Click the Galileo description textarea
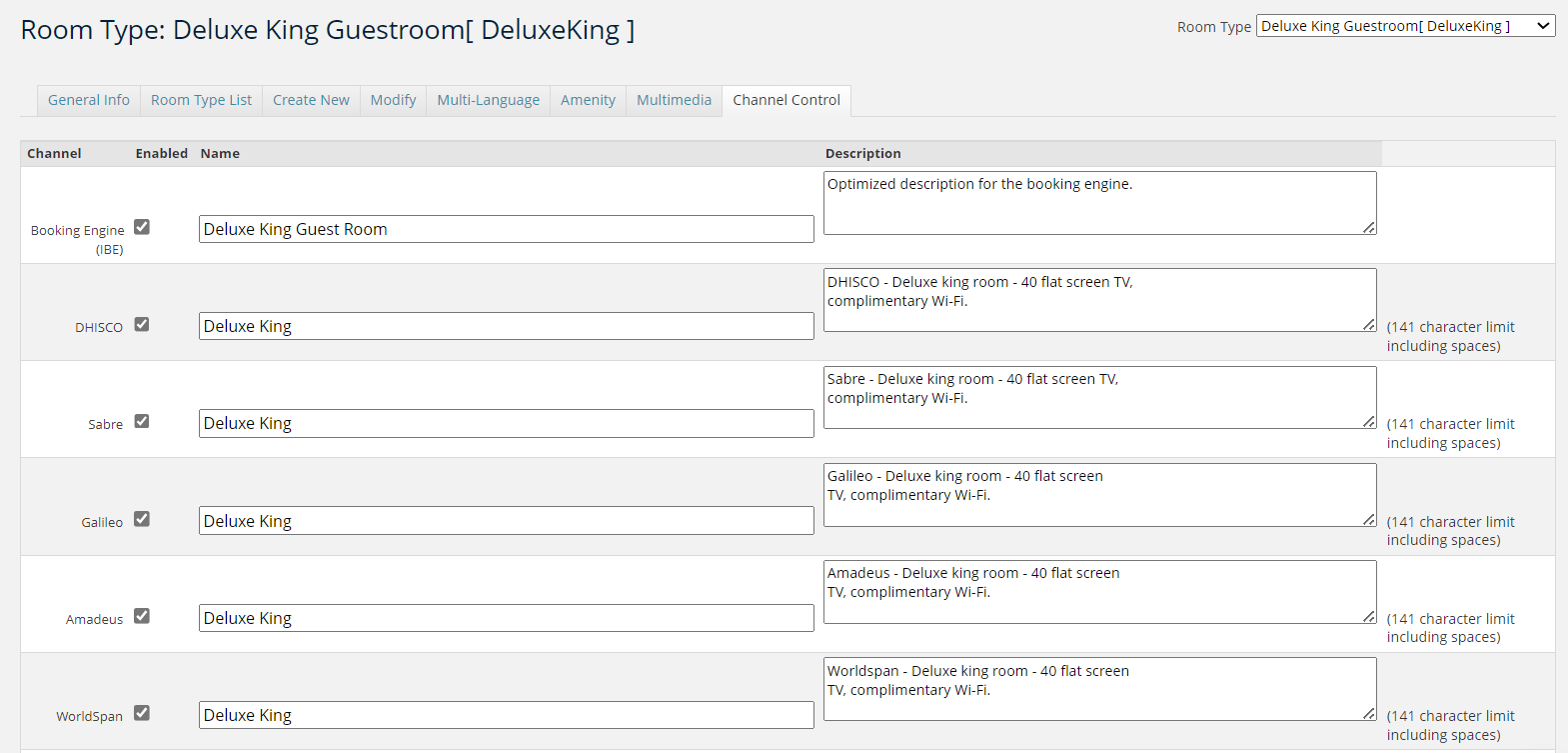Screen dimensions: 1568x753 tap(1099, 495)
